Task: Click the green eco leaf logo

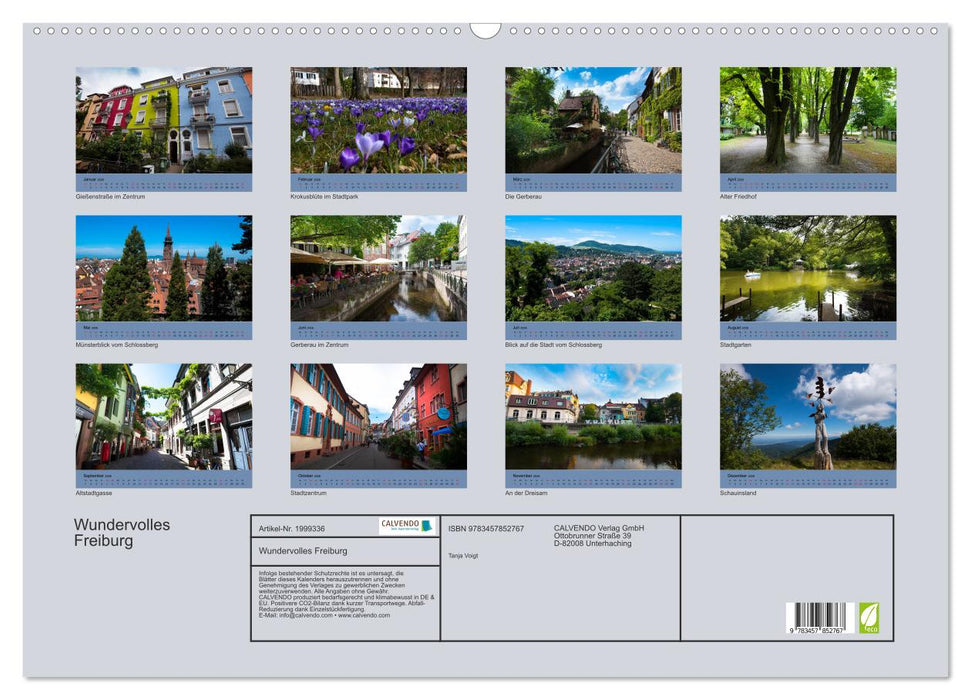Action: click(871, 618)
